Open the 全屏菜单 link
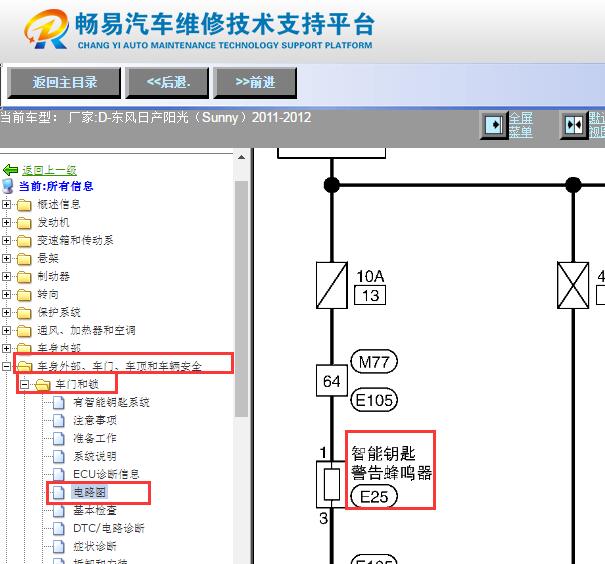Image resolution: width=605 pixels, height=564 pixels. 521,125
